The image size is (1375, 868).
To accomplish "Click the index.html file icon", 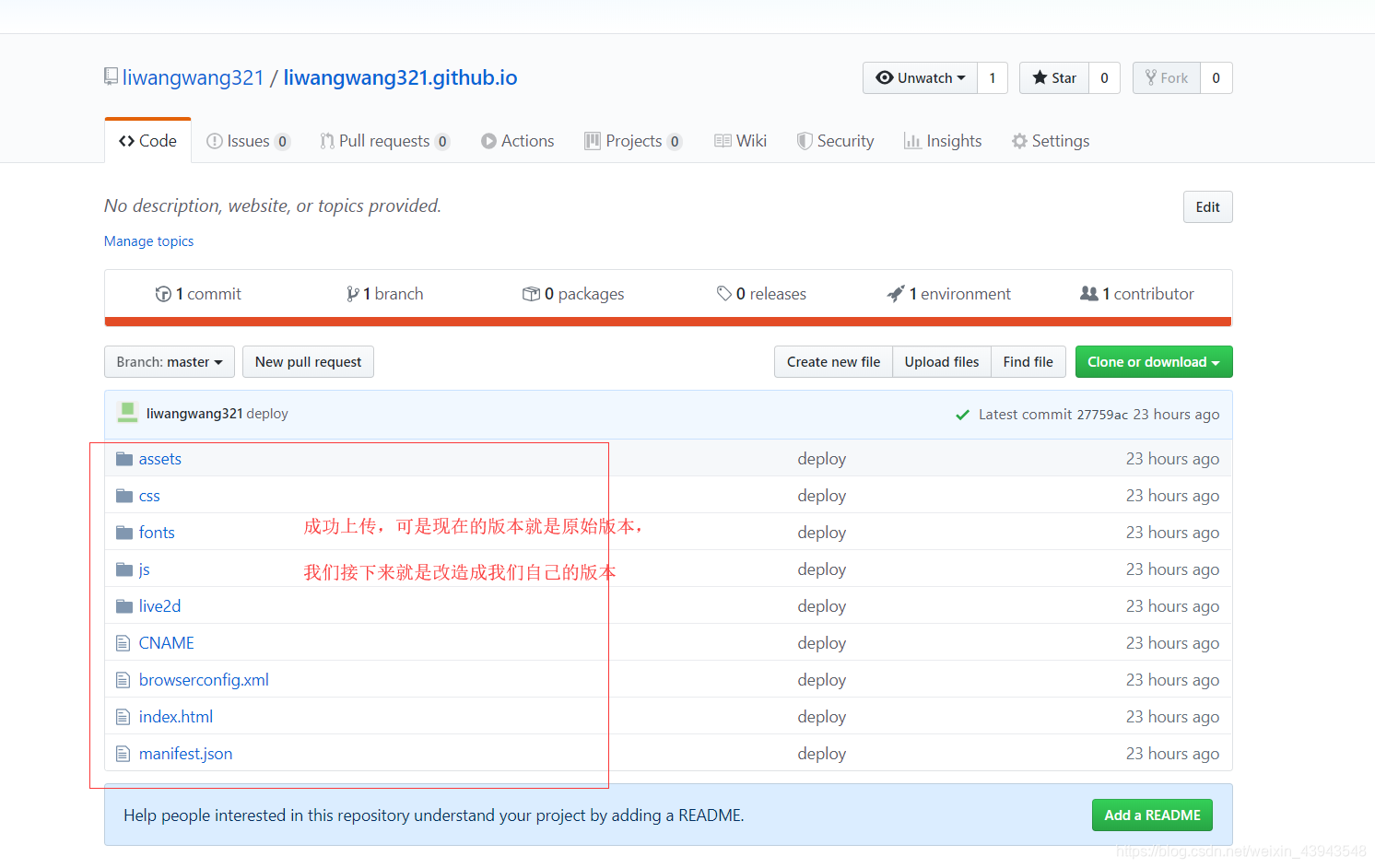I will click(123, 717).
